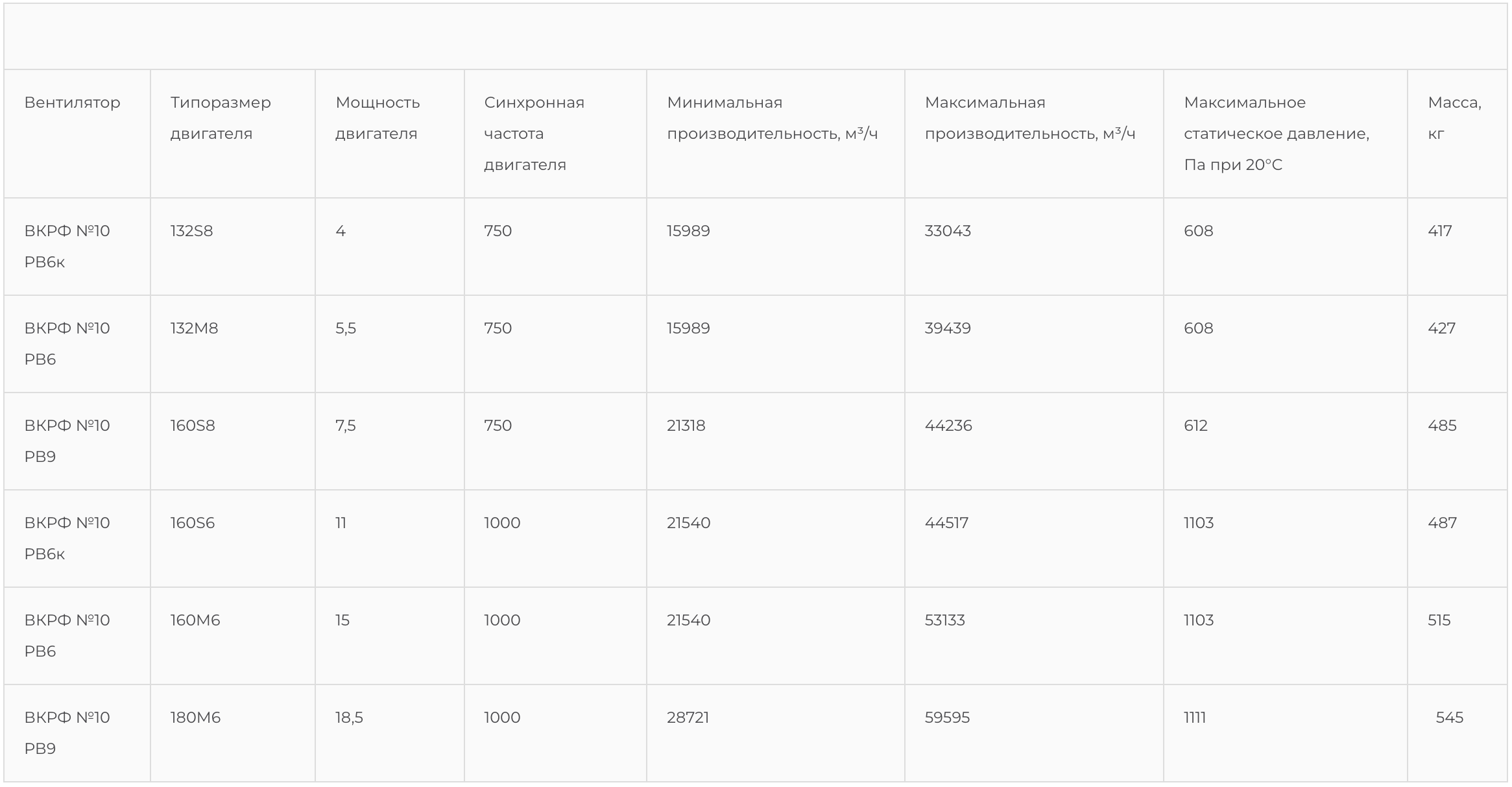Click the max performance value "33043"
The height and width of the screenshot is (787, 1512).
tap(948, 231)
